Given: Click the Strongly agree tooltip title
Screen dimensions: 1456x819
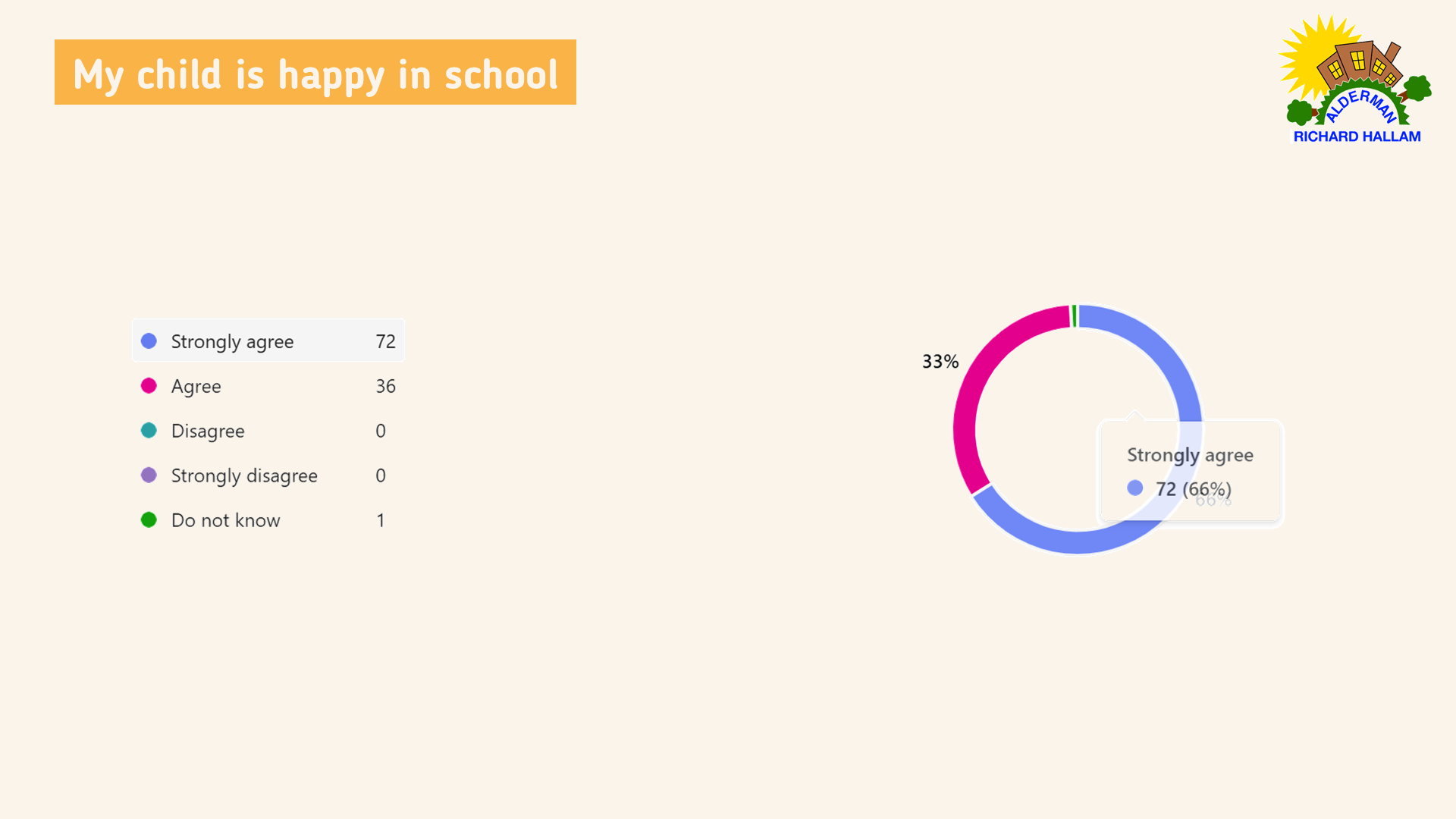Looking at the screenshot, I should [x=1190, y=455].
